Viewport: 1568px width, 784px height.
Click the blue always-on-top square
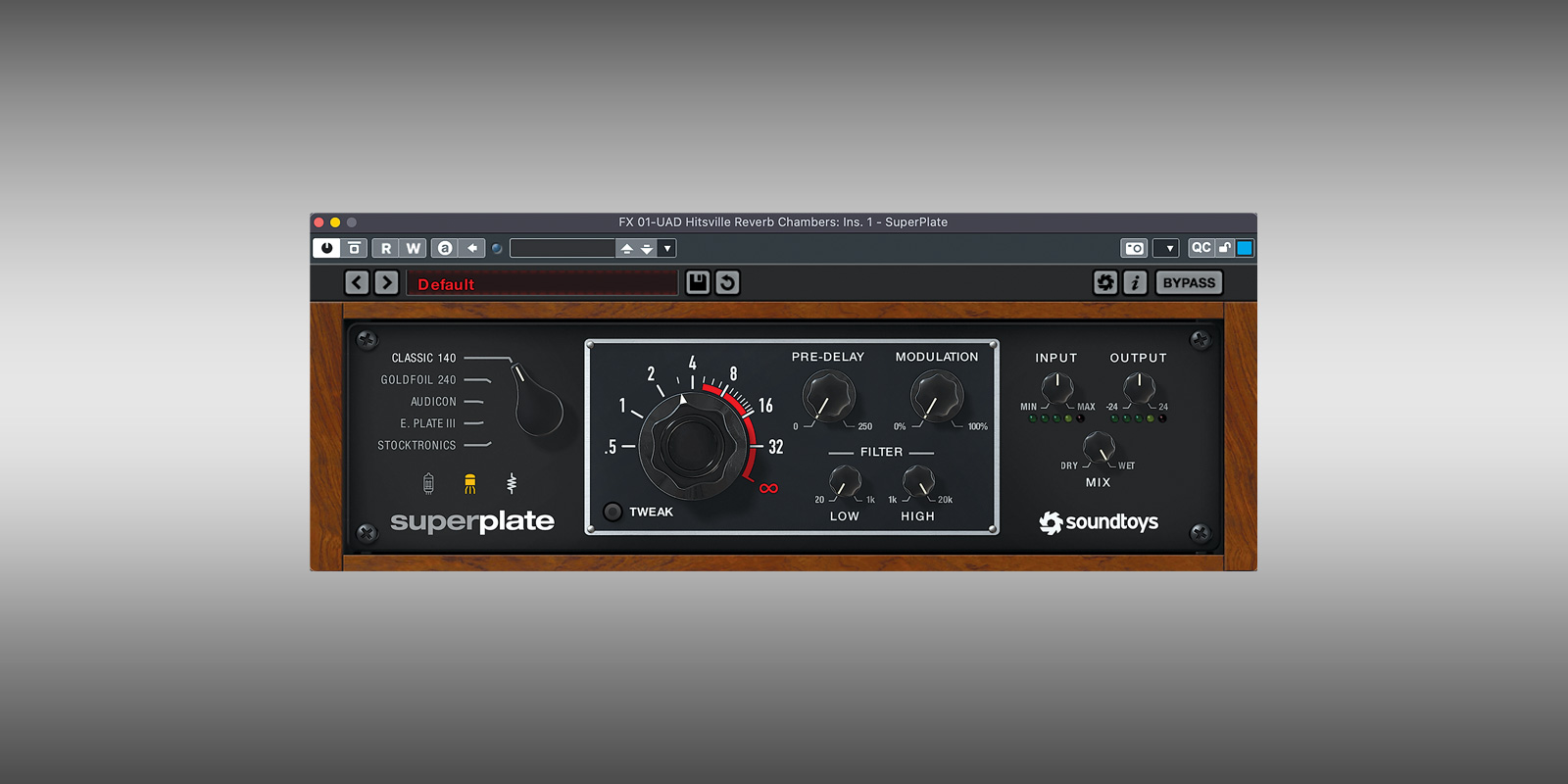(1245, 248)
